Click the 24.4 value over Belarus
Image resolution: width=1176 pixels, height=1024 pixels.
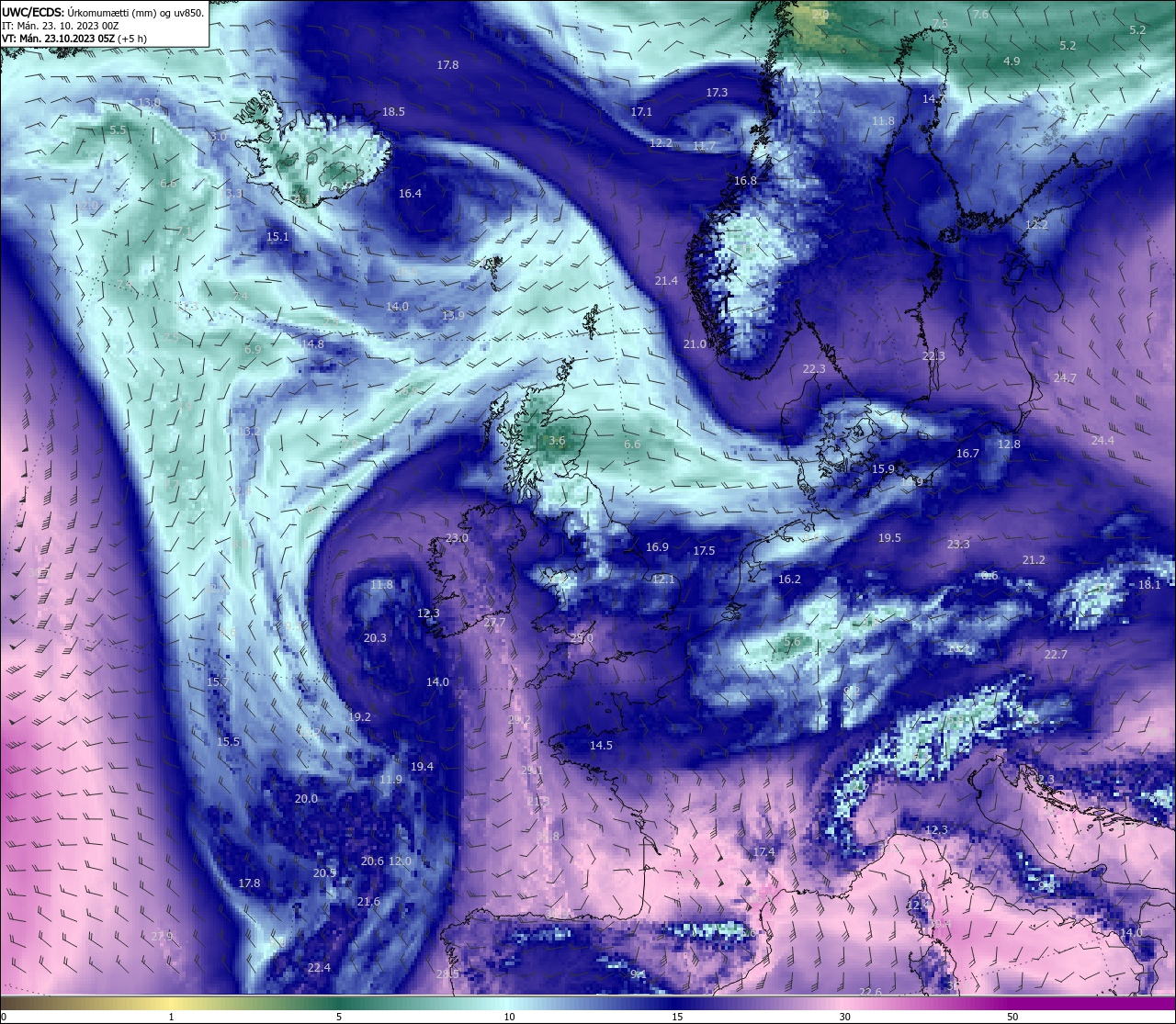(x=1102, y=440)
